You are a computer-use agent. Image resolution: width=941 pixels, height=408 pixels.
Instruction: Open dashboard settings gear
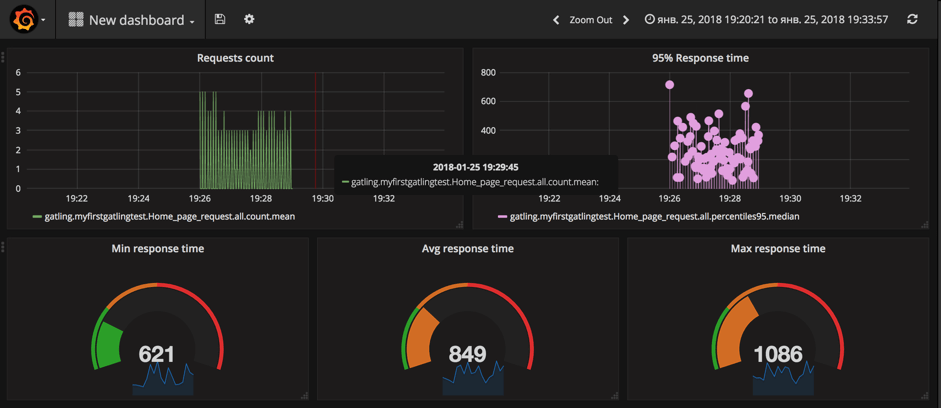pos(249,19)
